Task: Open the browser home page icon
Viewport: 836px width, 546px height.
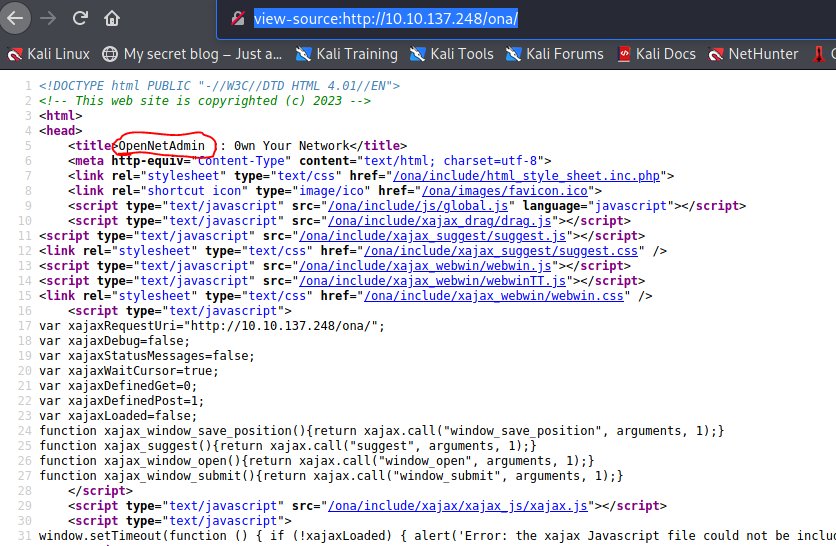Action: tap(112, 18)
